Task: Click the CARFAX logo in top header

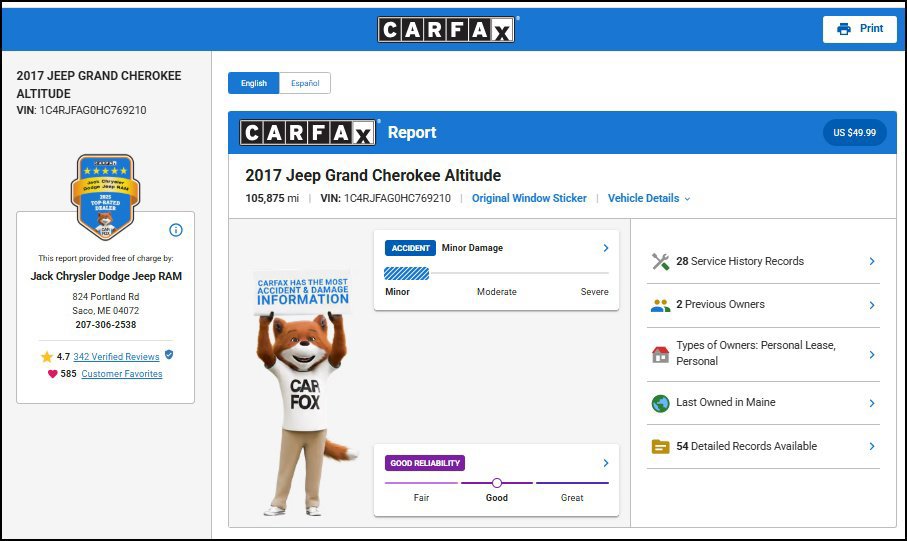Action: pos(446,29)
